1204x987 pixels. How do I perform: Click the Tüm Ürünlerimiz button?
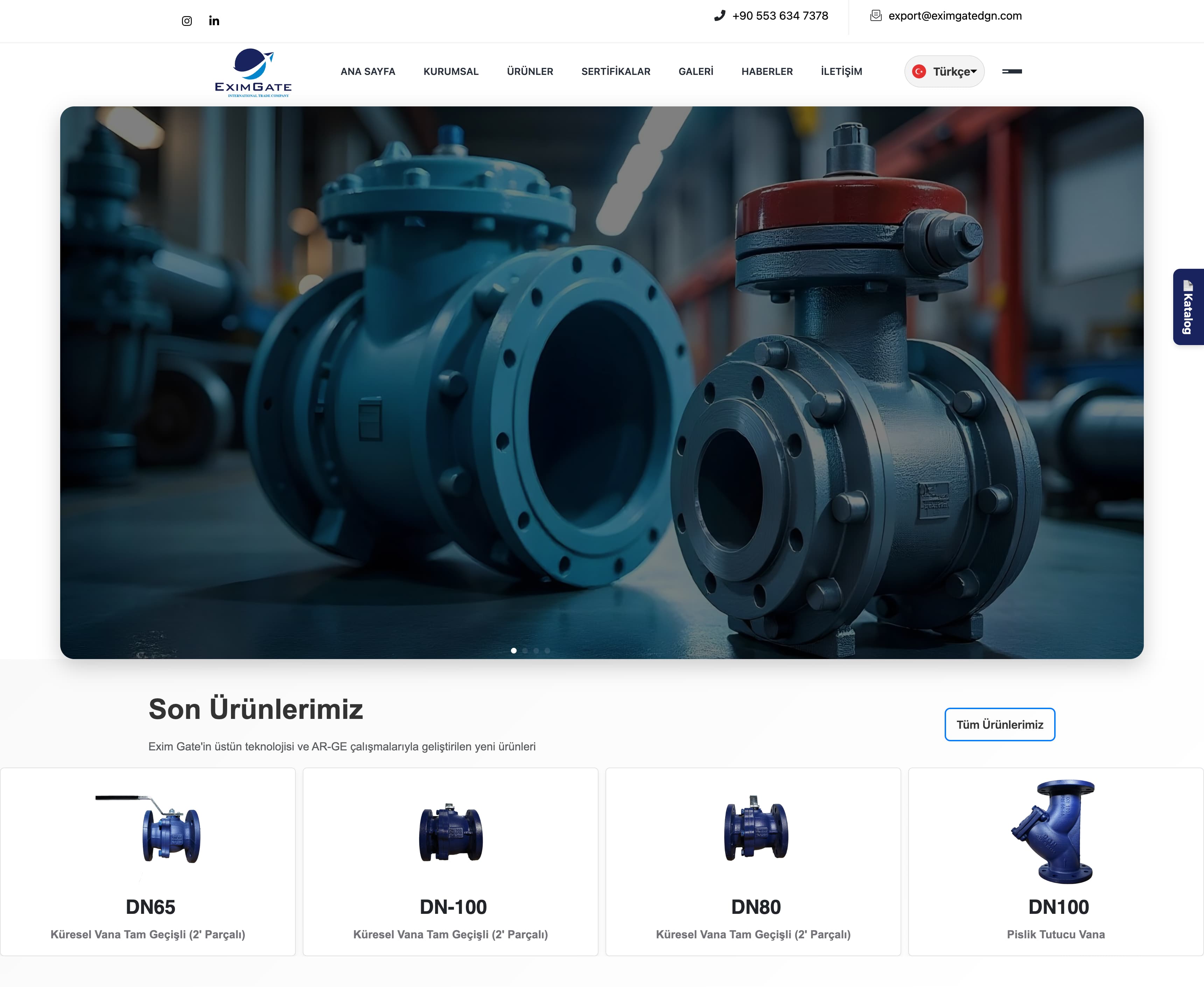[x=999, y=724]
